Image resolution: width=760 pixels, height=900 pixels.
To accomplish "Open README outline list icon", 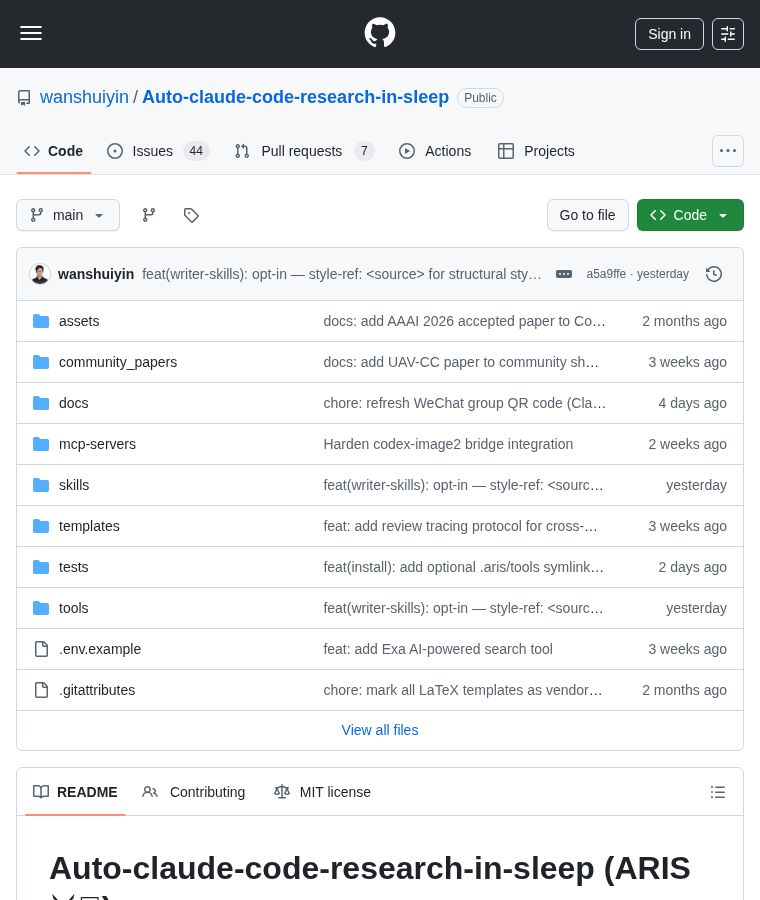I will tap(718, 792).
